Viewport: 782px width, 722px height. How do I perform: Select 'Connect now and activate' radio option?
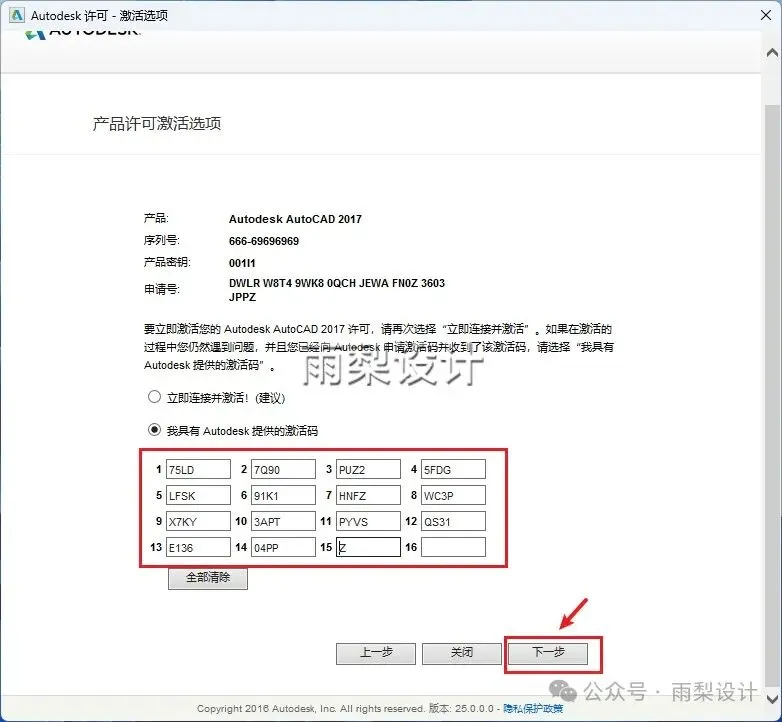[x=154, y=397]
